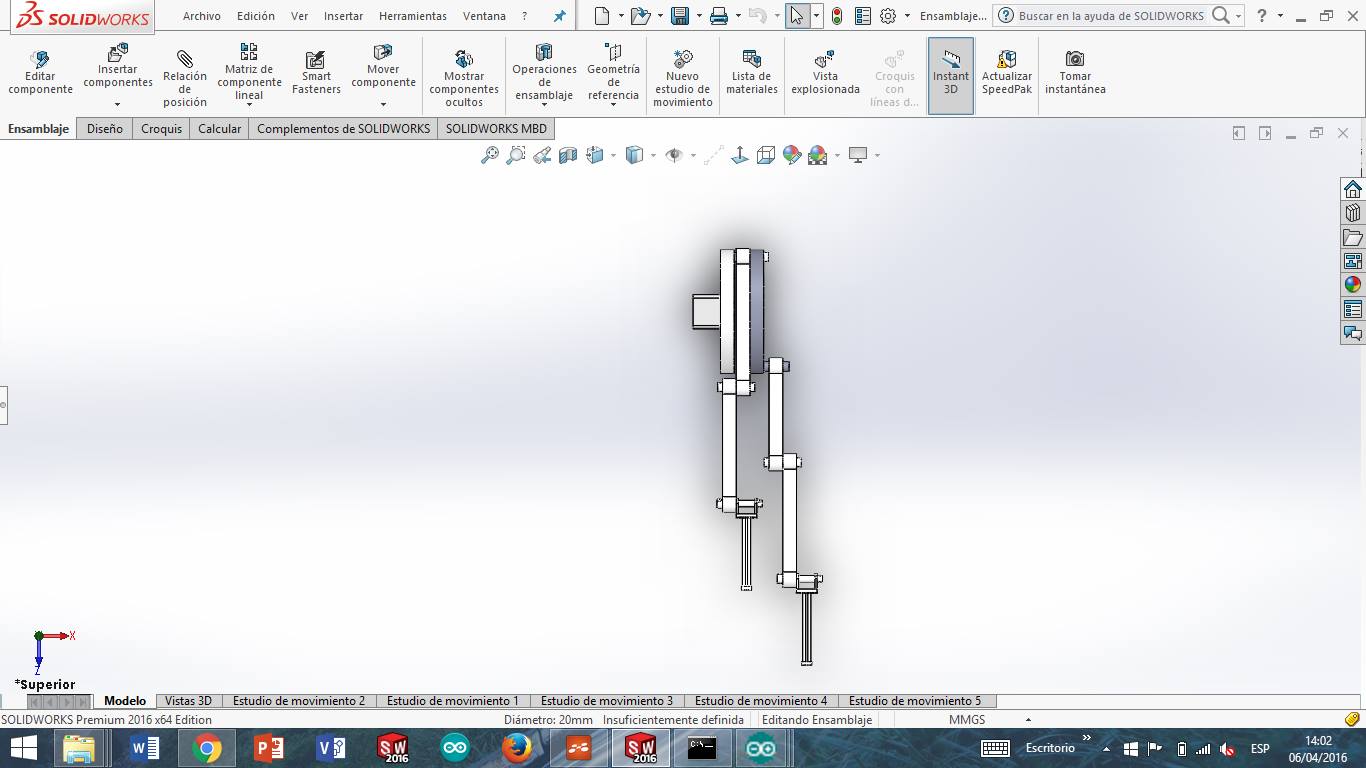Toggle Instant 3D mode
This screenshot has height=768, width=1366.
[951, 76]
